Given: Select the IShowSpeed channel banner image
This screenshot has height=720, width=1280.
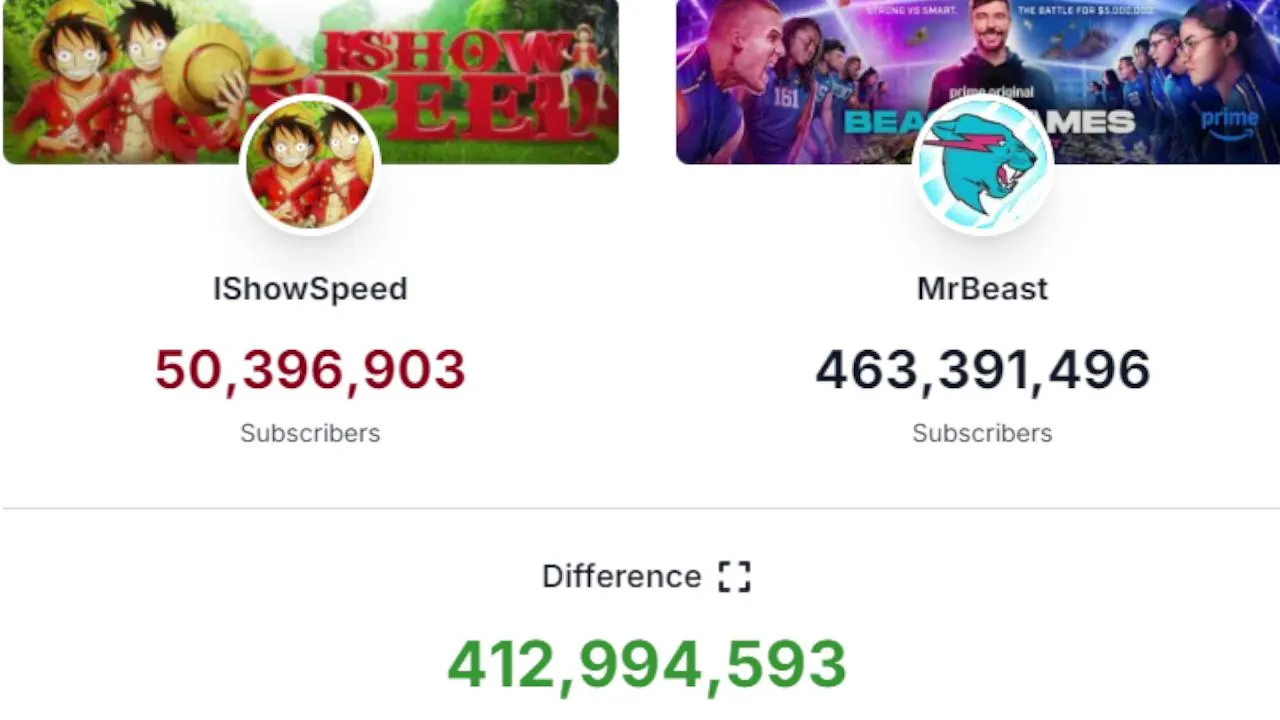Looking at the screenshot, I should tap(311, 81).
